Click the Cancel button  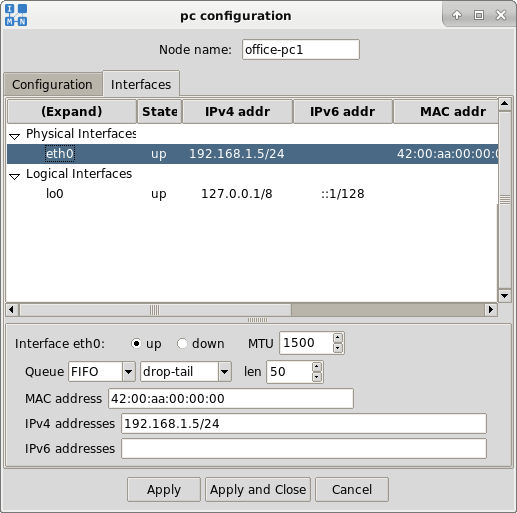(x=352, y=489)
